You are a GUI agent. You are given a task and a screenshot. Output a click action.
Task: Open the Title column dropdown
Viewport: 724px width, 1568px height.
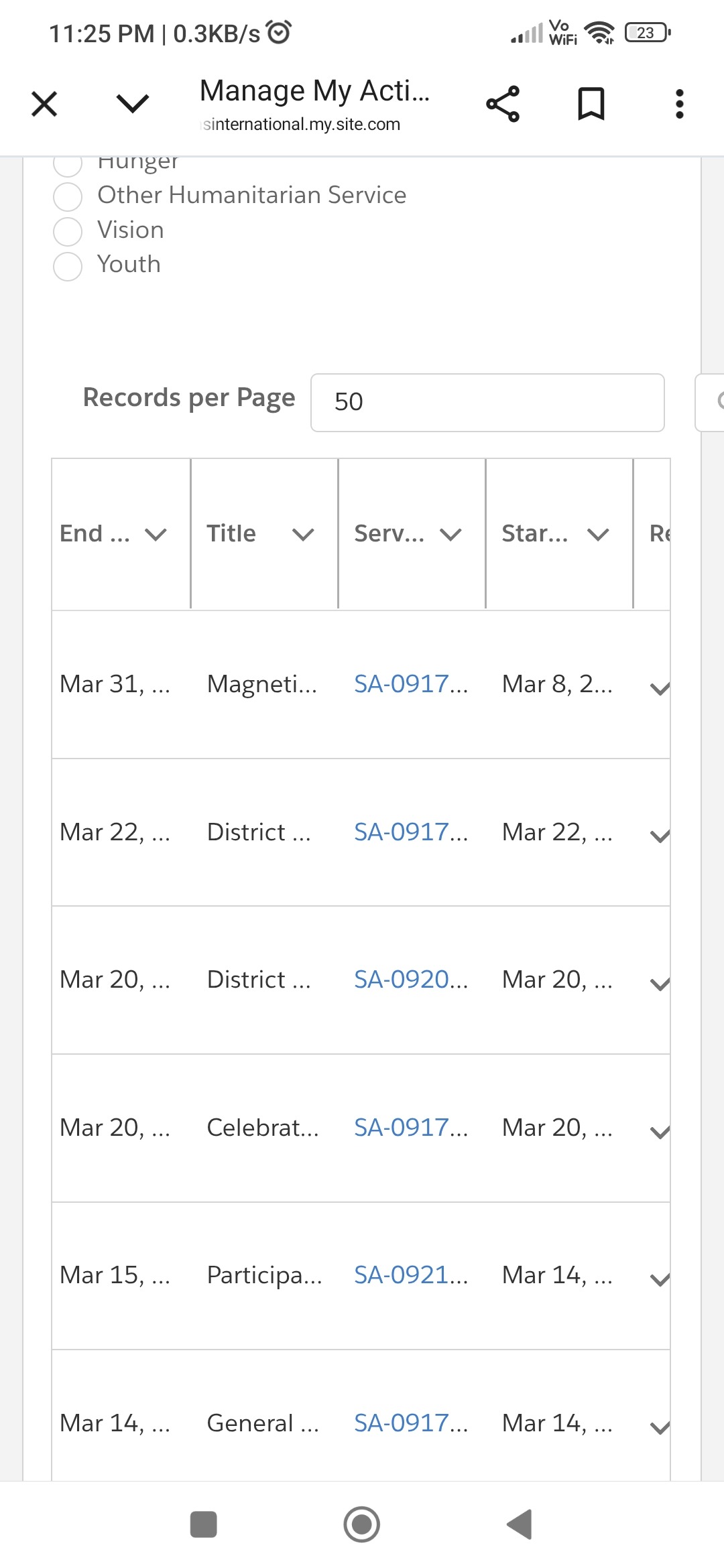click(x=302, y=534)
